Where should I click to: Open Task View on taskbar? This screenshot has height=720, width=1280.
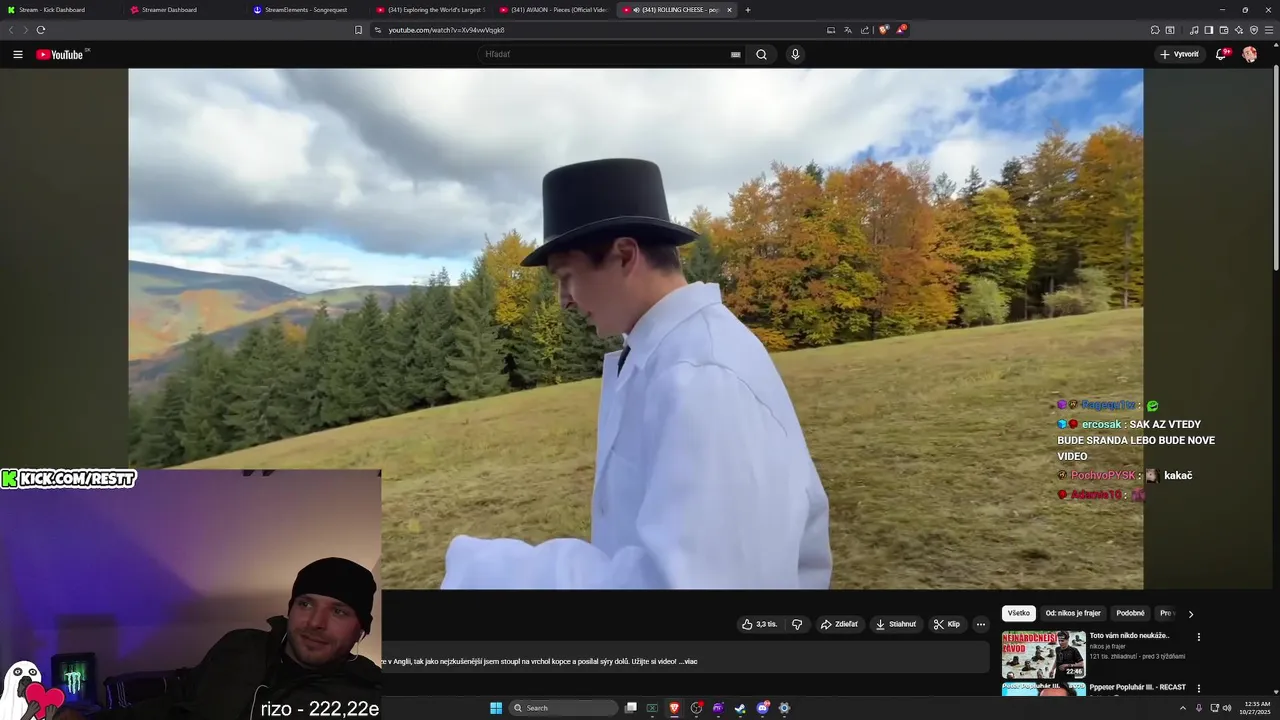[x=631, y=708]
